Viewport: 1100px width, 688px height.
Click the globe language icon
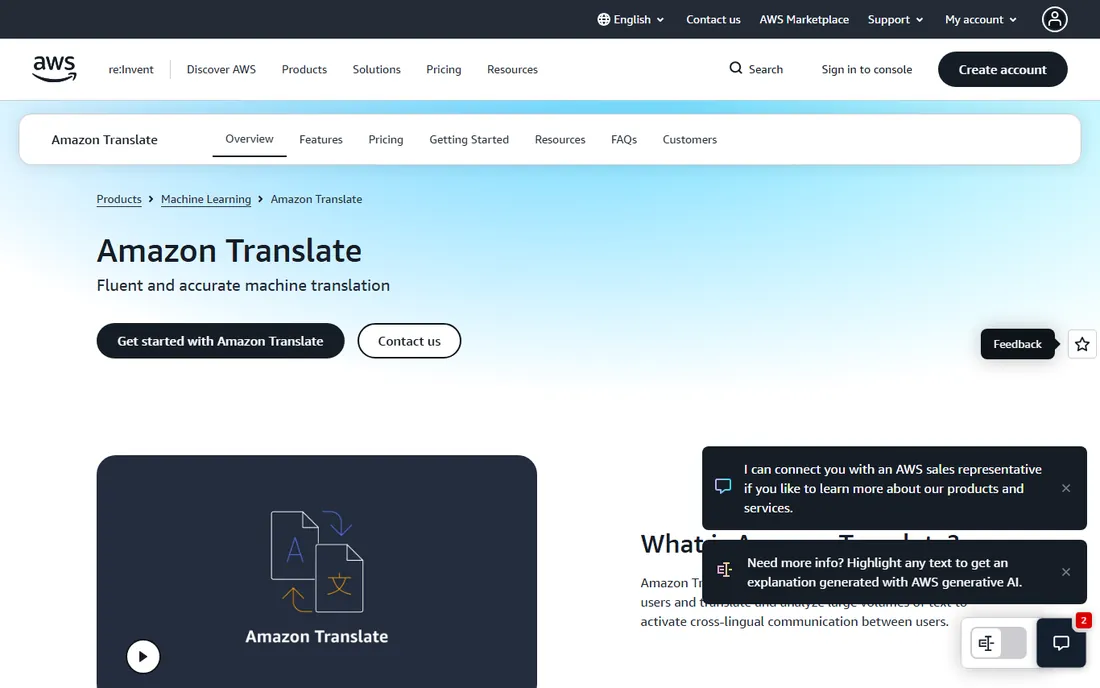(x=603, y=19)
